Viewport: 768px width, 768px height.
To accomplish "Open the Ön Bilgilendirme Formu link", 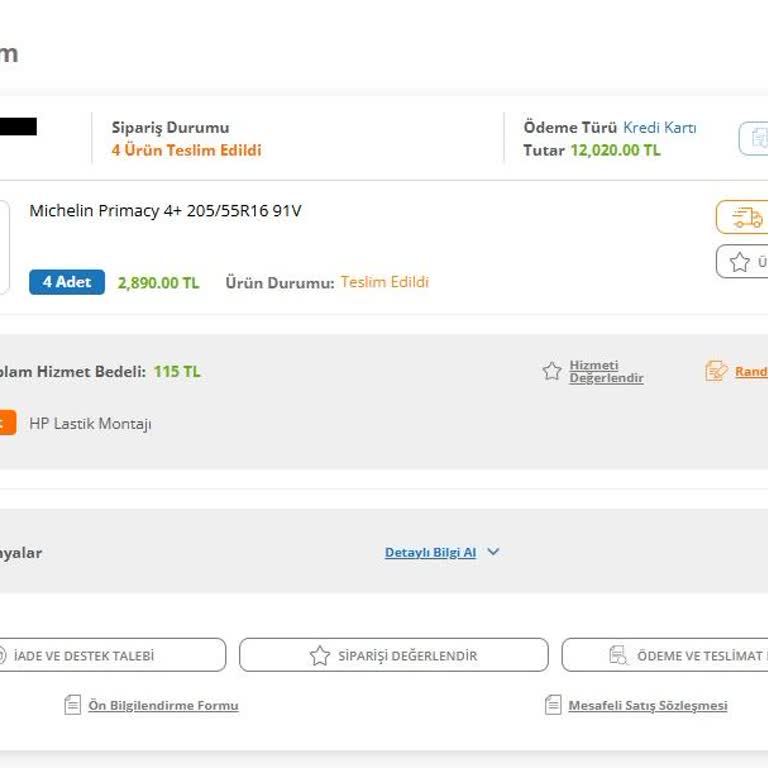I will (x=163, y=705).
